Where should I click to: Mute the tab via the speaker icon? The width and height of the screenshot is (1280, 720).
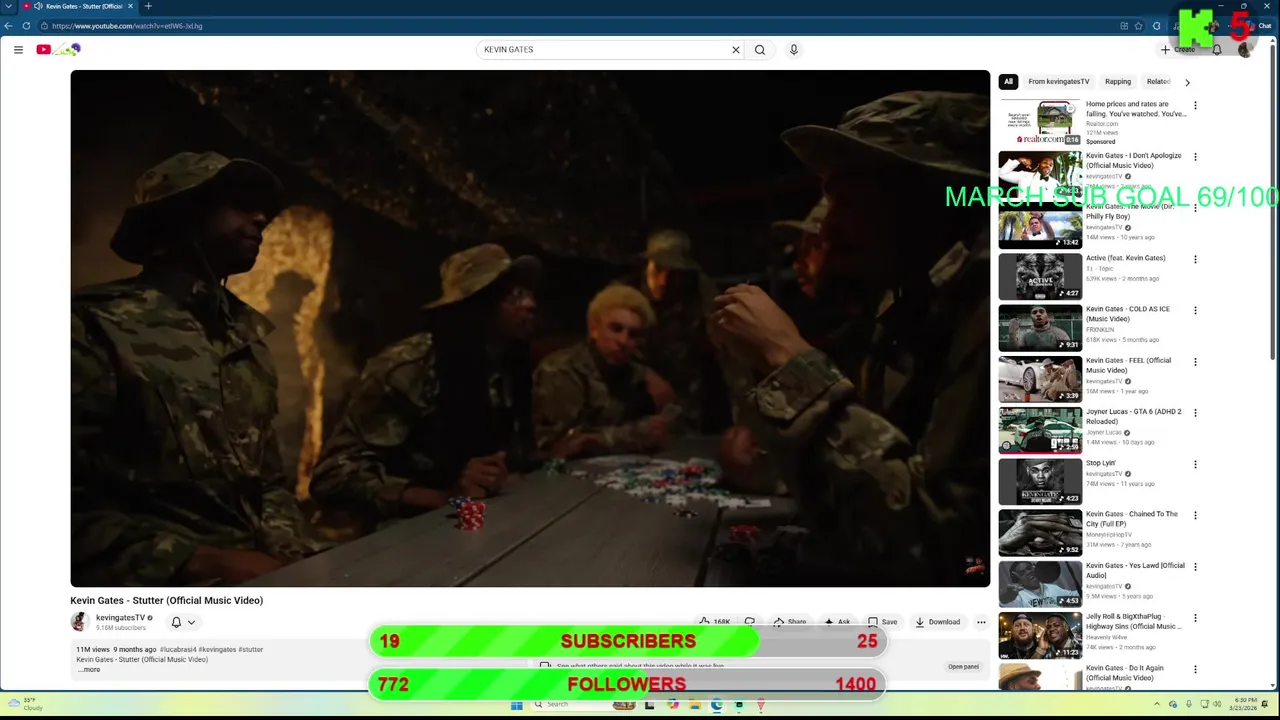pyautogui.click(x=38, y=6)
